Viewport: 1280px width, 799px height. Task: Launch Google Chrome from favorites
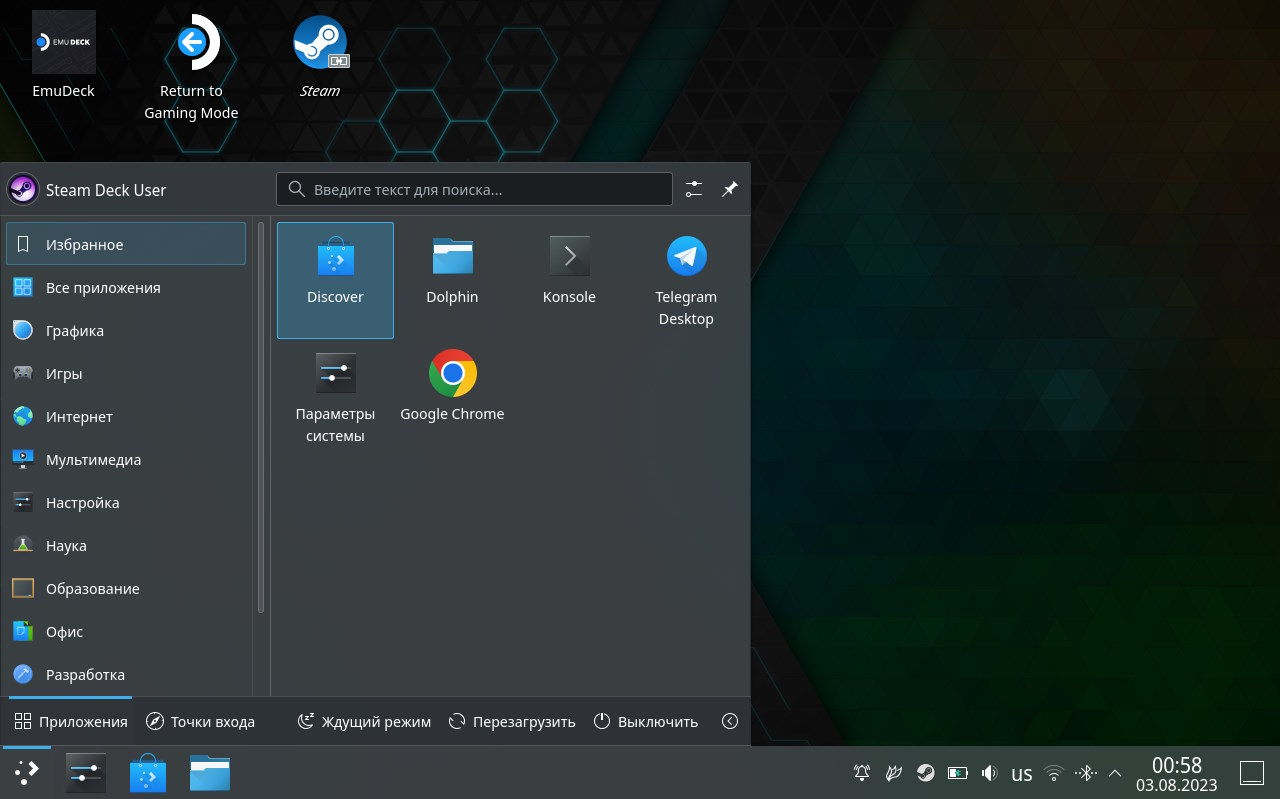452,397
